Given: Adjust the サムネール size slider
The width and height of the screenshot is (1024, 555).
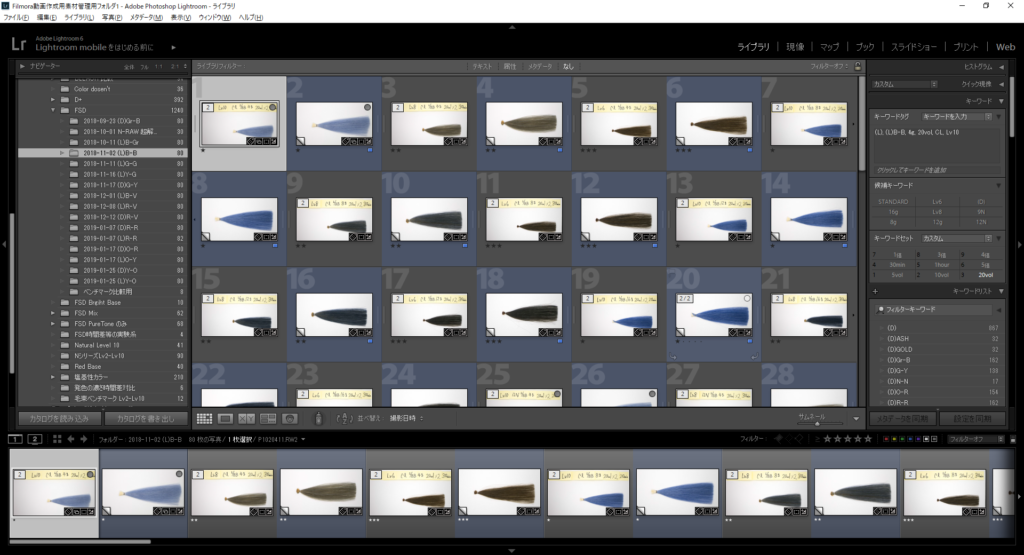Looking at the screenshot, I should pos(818,423).
